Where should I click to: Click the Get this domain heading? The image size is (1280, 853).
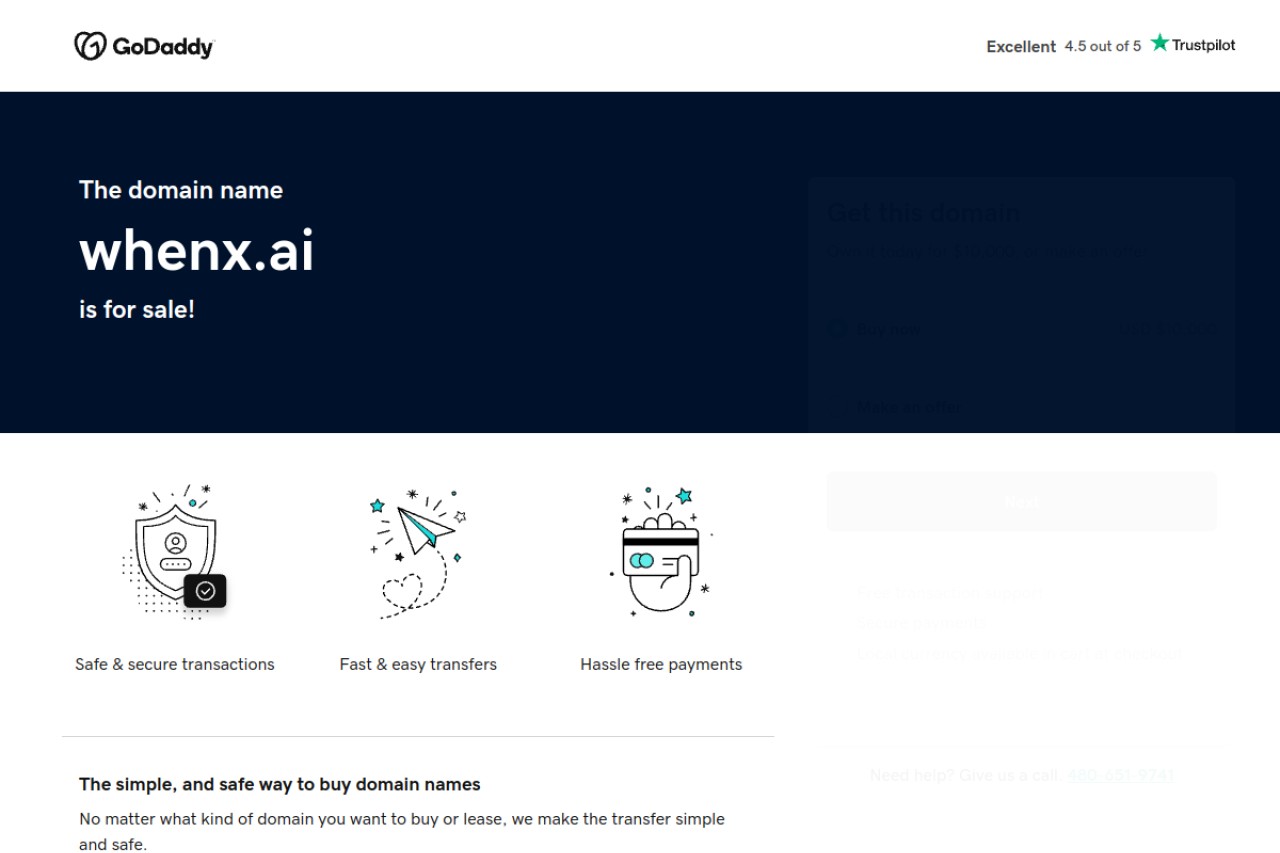pos(924,213)
